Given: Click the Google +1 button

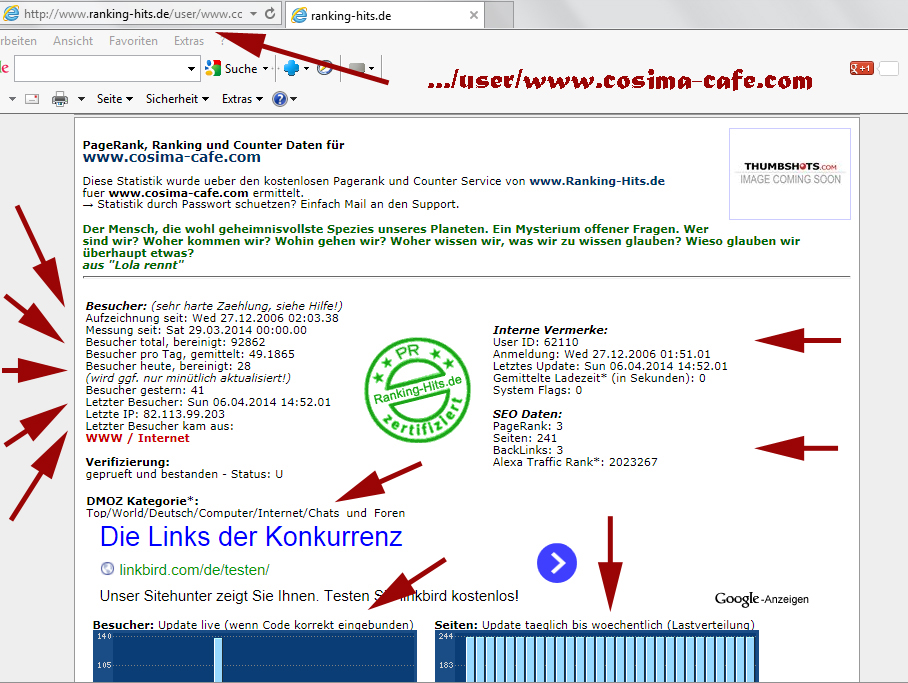Looking at the screenshot, I should pos(862,68).
